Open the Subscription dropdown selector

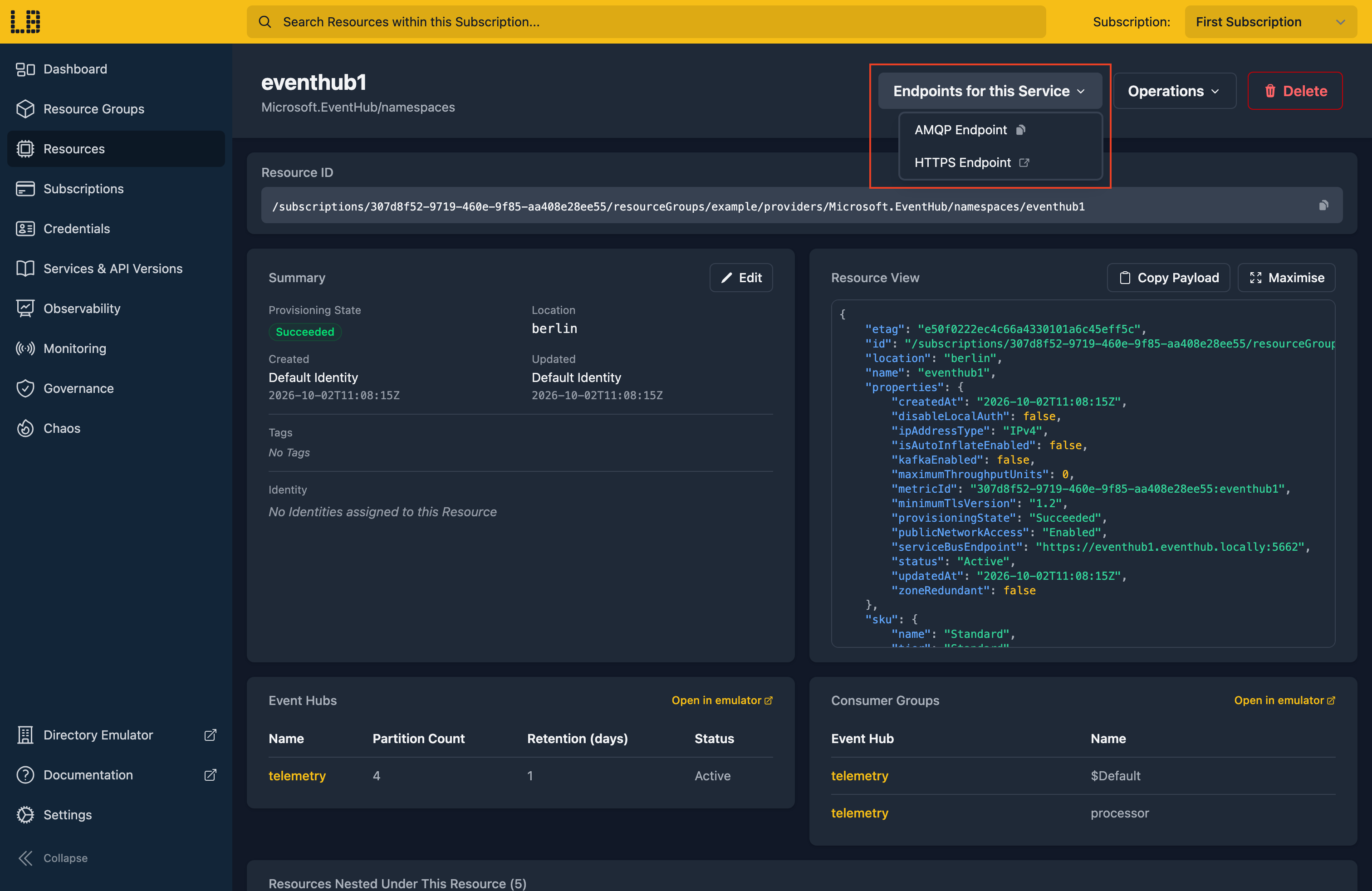(x=1270, y=22)
